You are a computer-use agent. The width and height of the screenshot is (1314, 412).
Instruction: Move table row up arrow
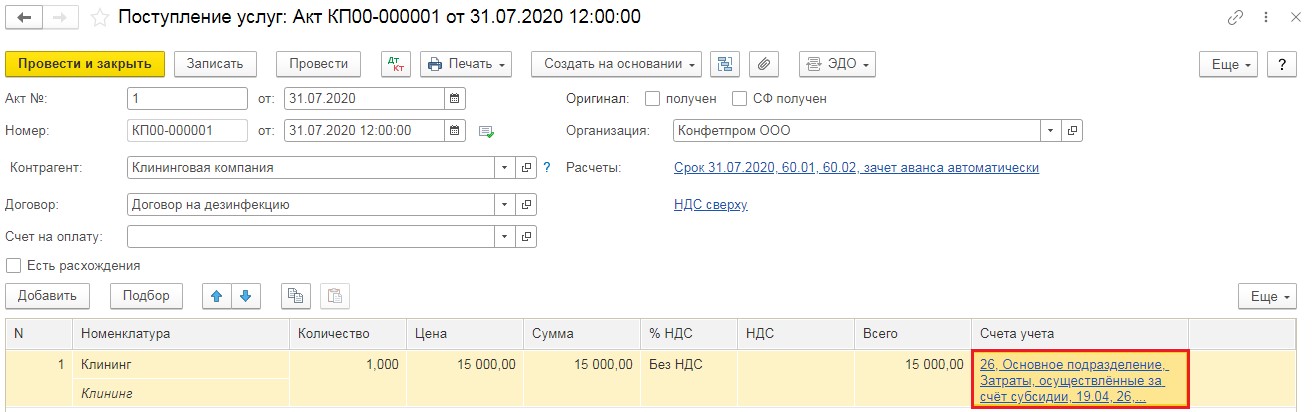point(217,295)
